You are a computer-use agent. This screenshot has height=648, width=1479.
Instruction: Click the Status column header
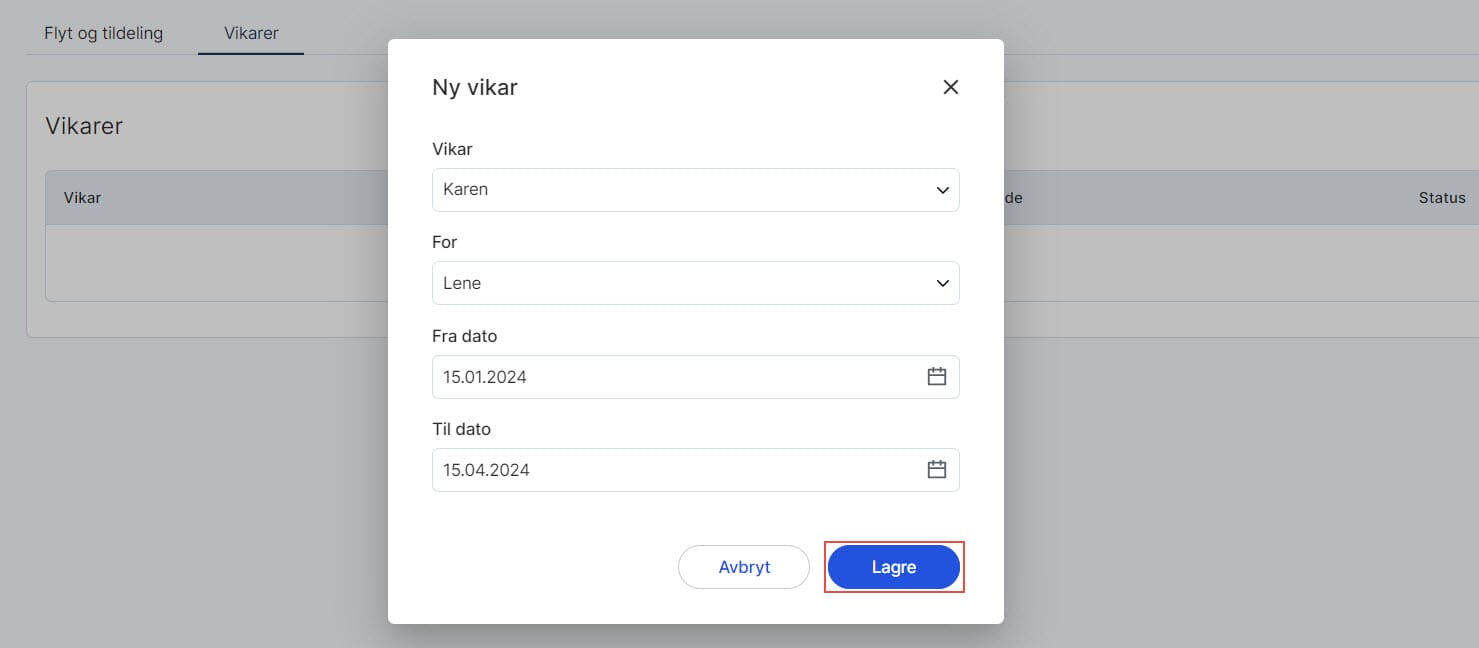(x=1441, y=198)
